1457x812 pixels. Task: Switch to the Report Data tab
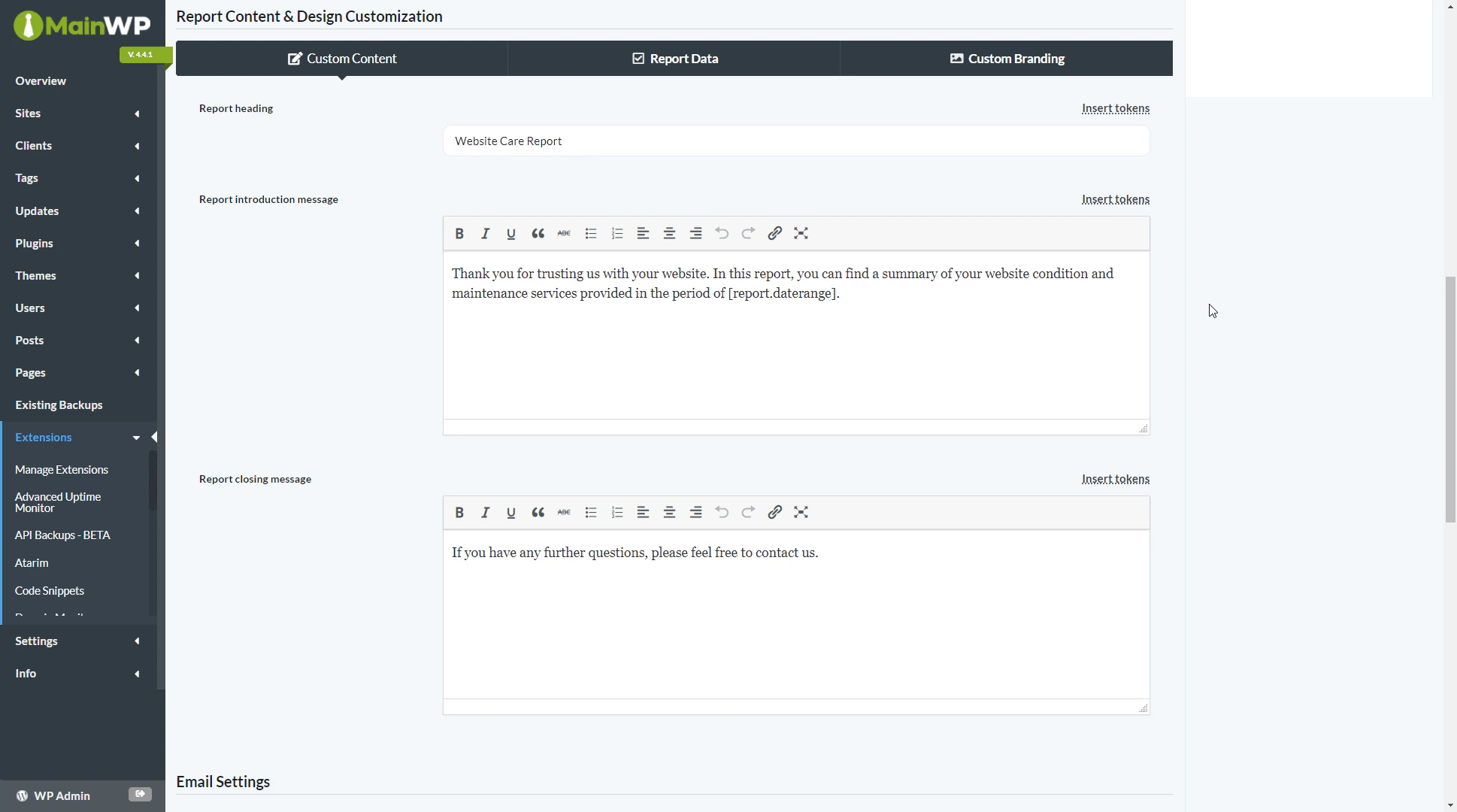pyautogui.click(x=674, y=59)
